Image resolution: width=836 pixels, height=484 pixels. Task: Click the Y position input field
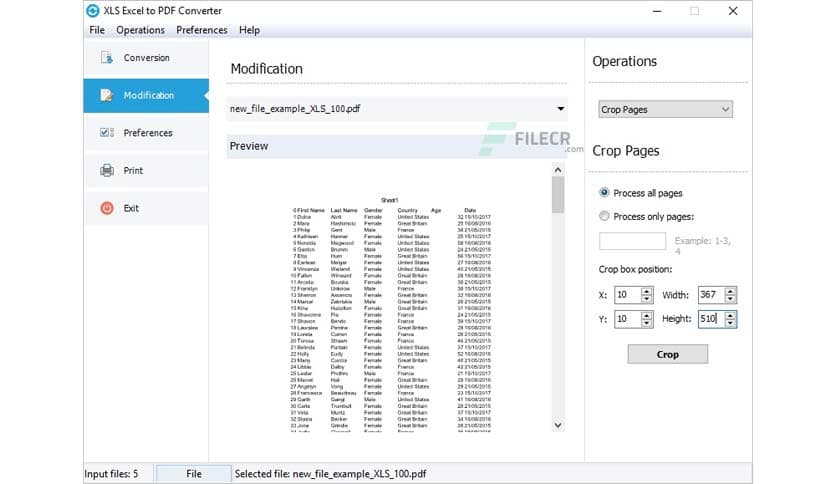(628, 319)
